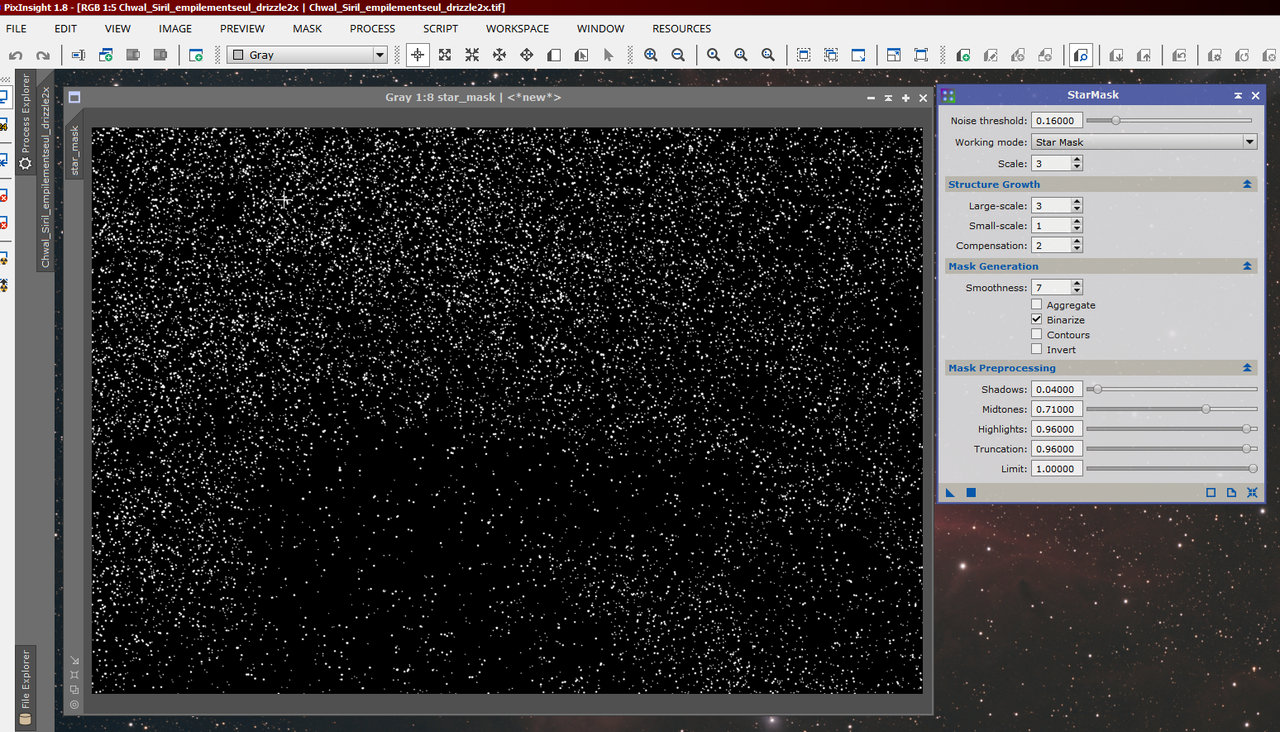The width and height of the screenshot is (1280, 732).
Task: Click the Shadows value field
Action: pyautogui.click(x=1057, y=389)
